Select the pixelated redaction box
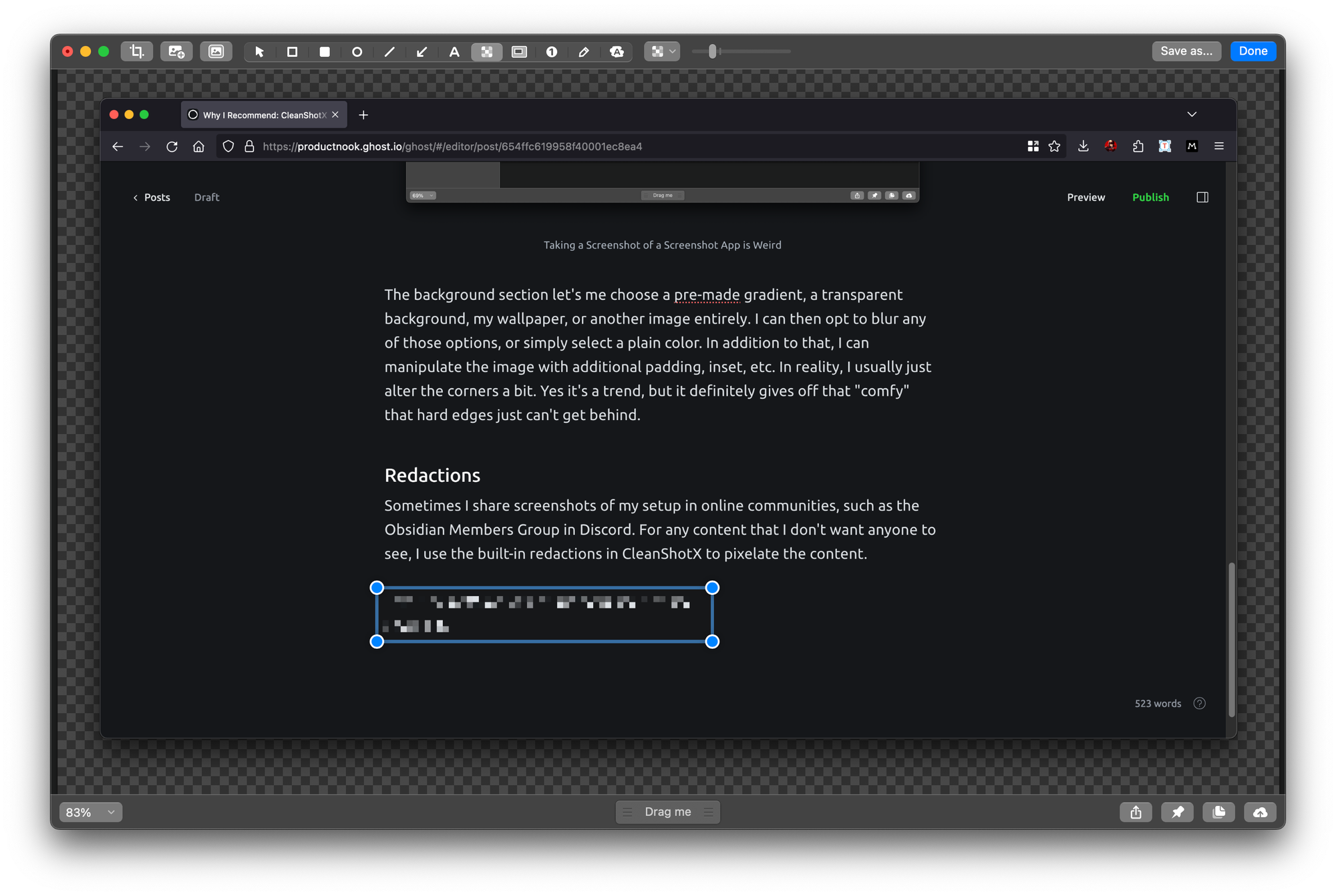 tap(544, 614)
